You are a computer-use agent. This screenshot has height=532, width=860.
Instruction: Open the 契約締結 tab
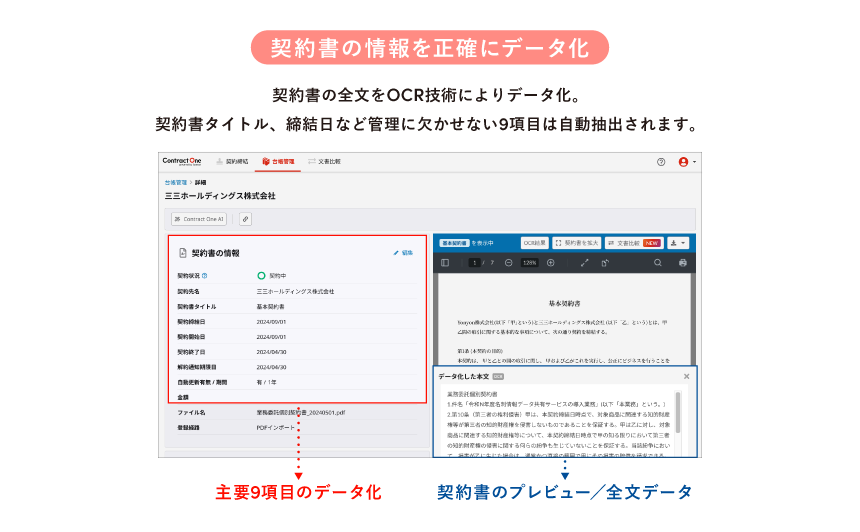pyautogui.click(x=232, y=162)
